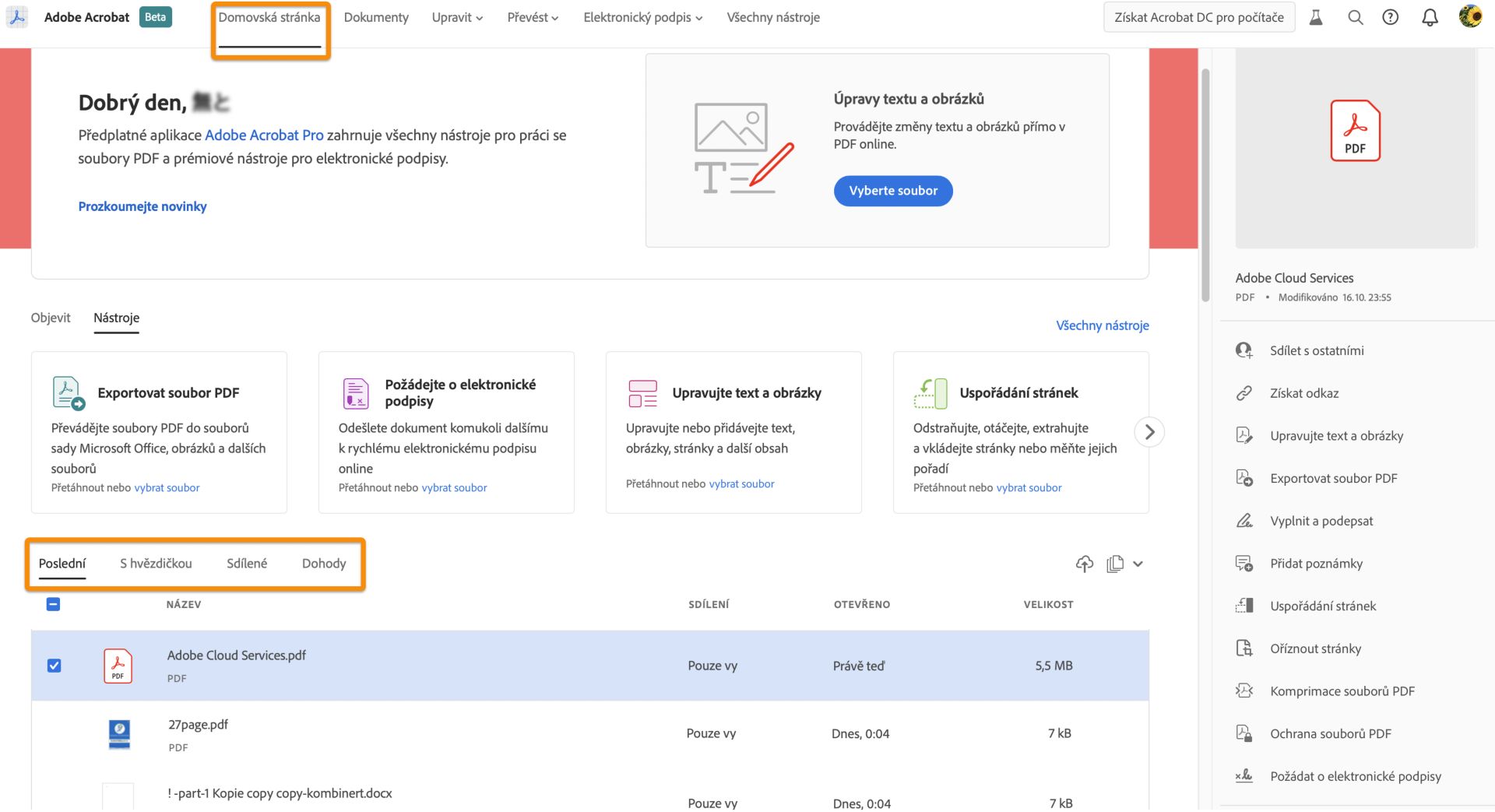Click the Upravujte text a obrázky card icon

click(x=643, y=393)
